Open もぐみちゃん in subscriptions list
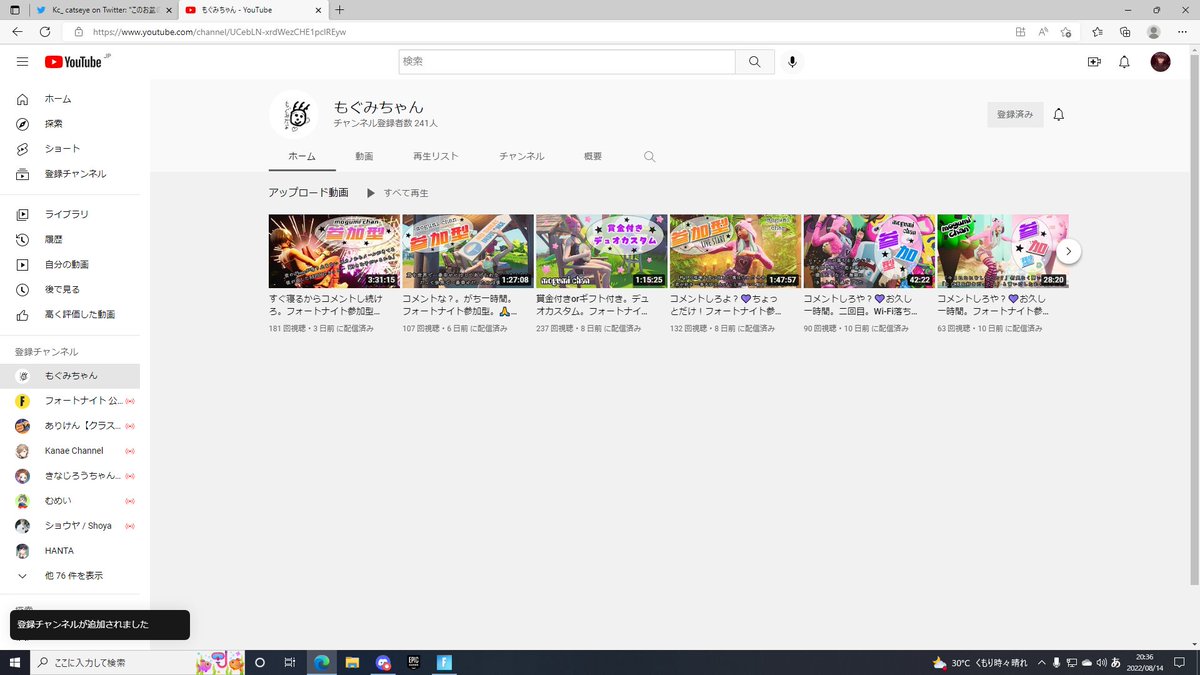 point(70,376)
